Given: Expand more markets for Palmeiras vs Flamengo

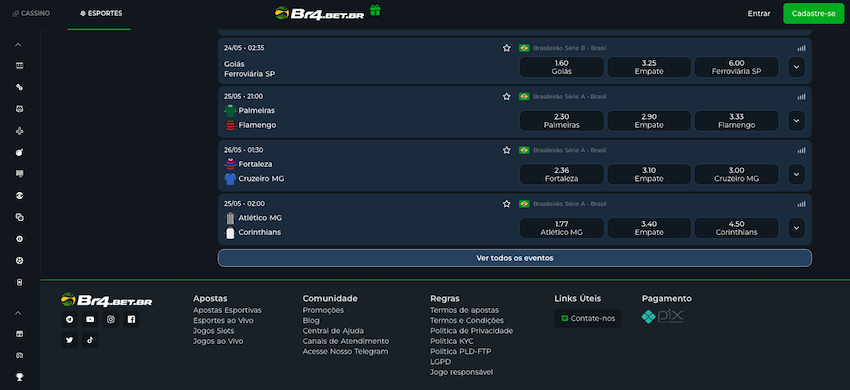Looking at the screenshot, I should 796,121.
